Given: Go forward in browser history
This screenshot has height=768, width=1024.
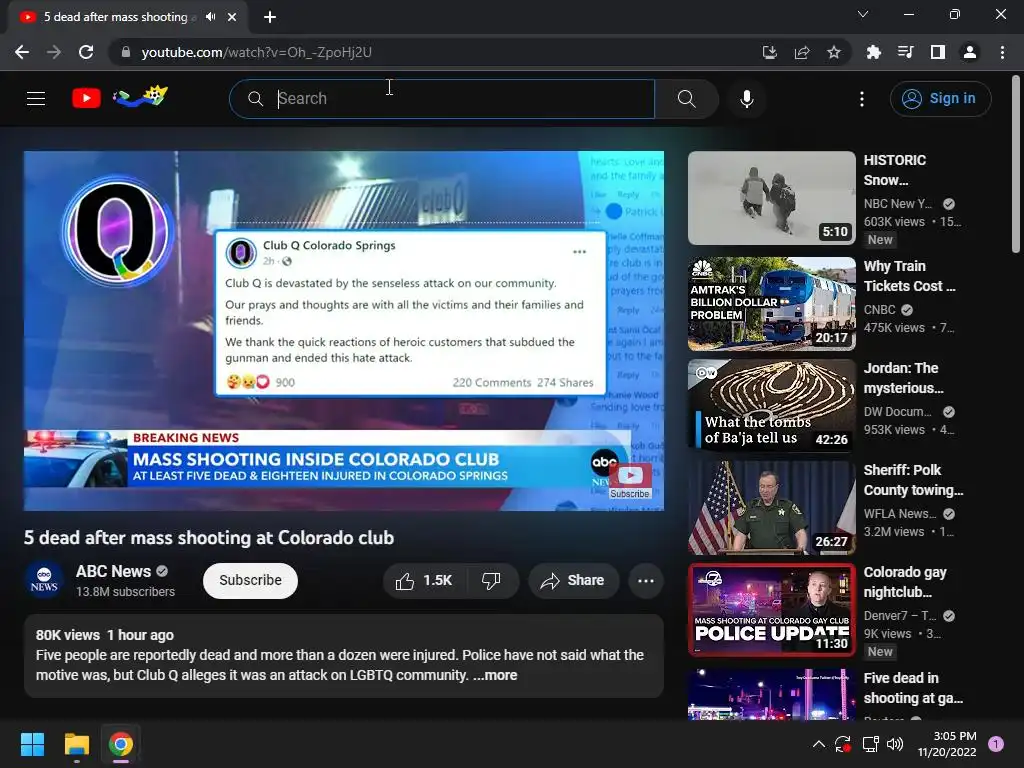Looking at the screenshot, I should pos(54,52).
